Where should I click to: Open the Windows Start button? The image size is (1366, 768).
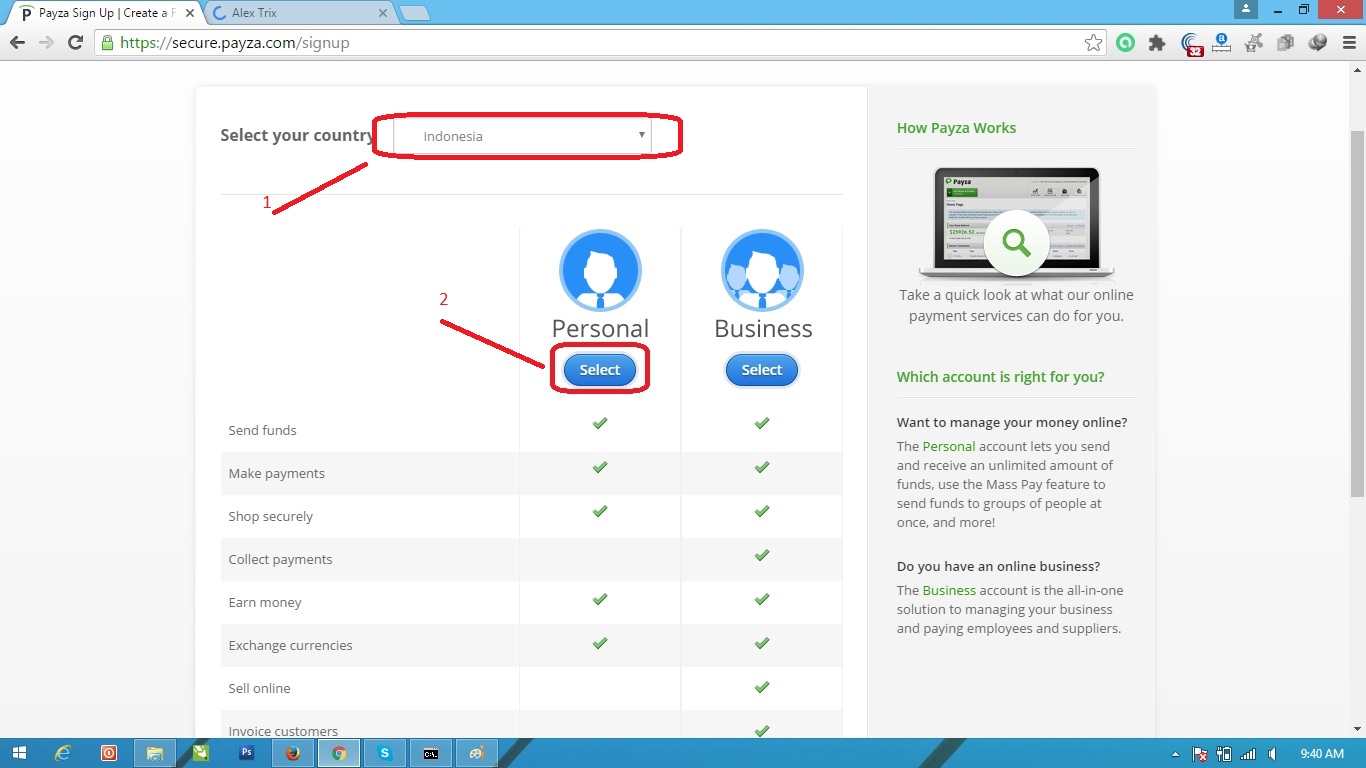click(20, 753)
